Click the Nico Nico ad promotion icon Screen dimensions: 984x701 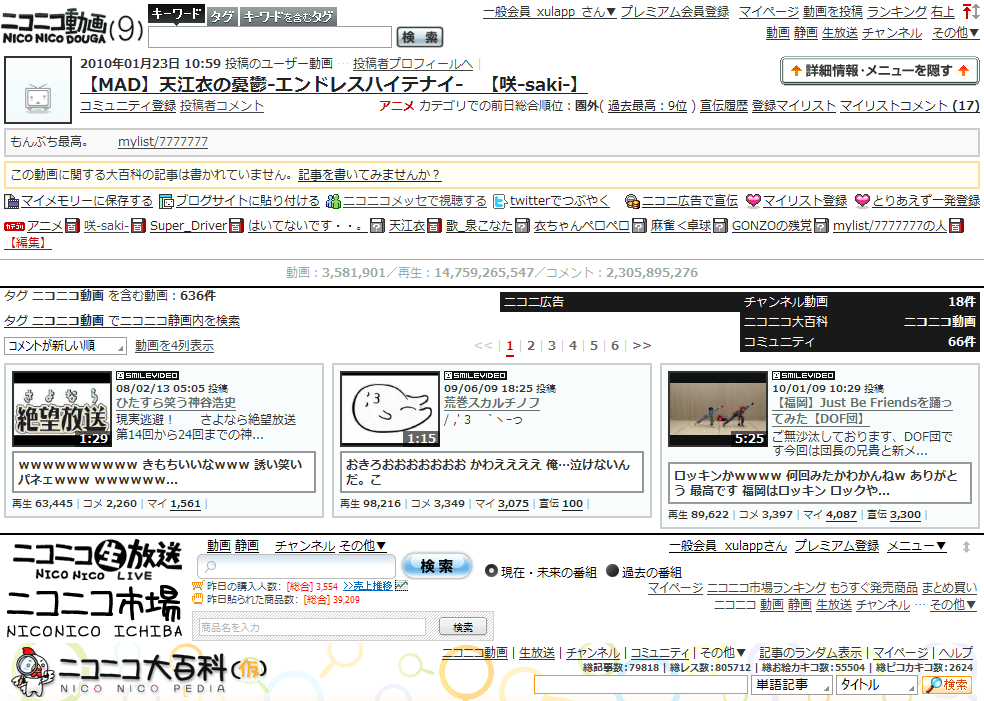[632, 201]
